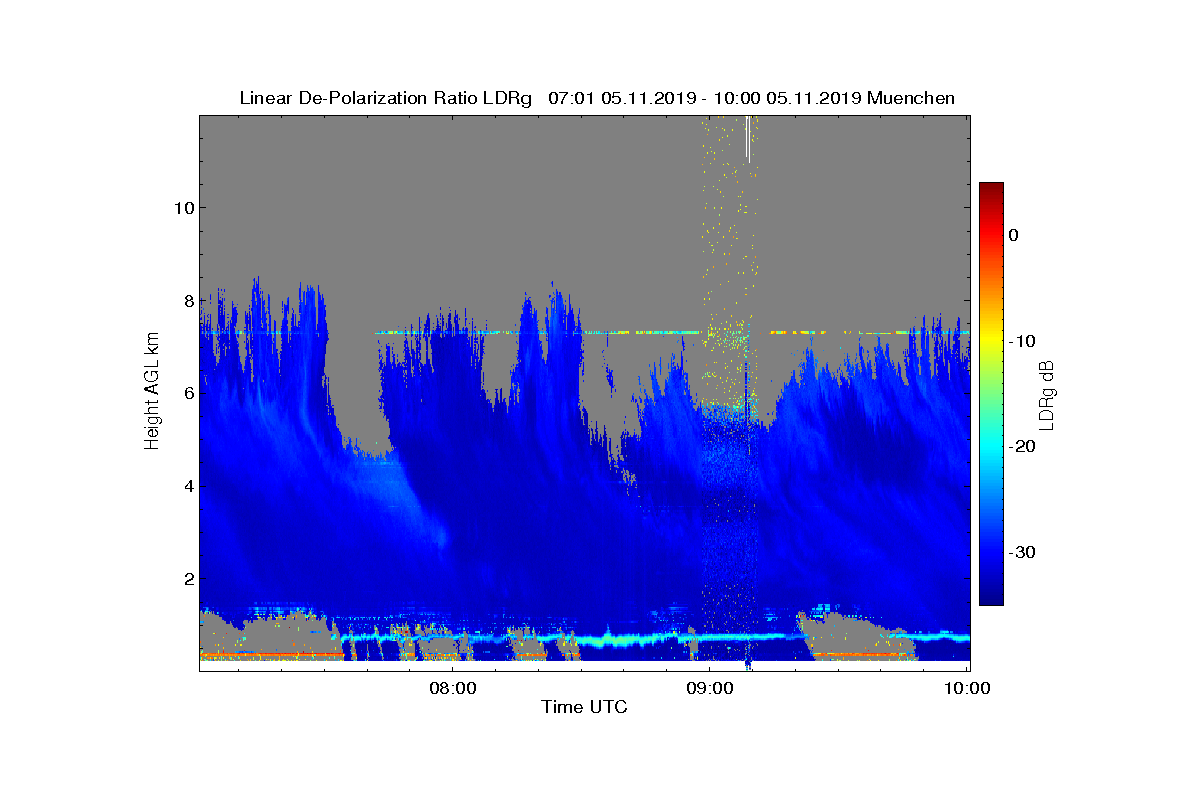This screenshot has width=1200, height=800.
Task: Click the Time UTC axis title
Action: pyautogui.click(x=585, y=707)
